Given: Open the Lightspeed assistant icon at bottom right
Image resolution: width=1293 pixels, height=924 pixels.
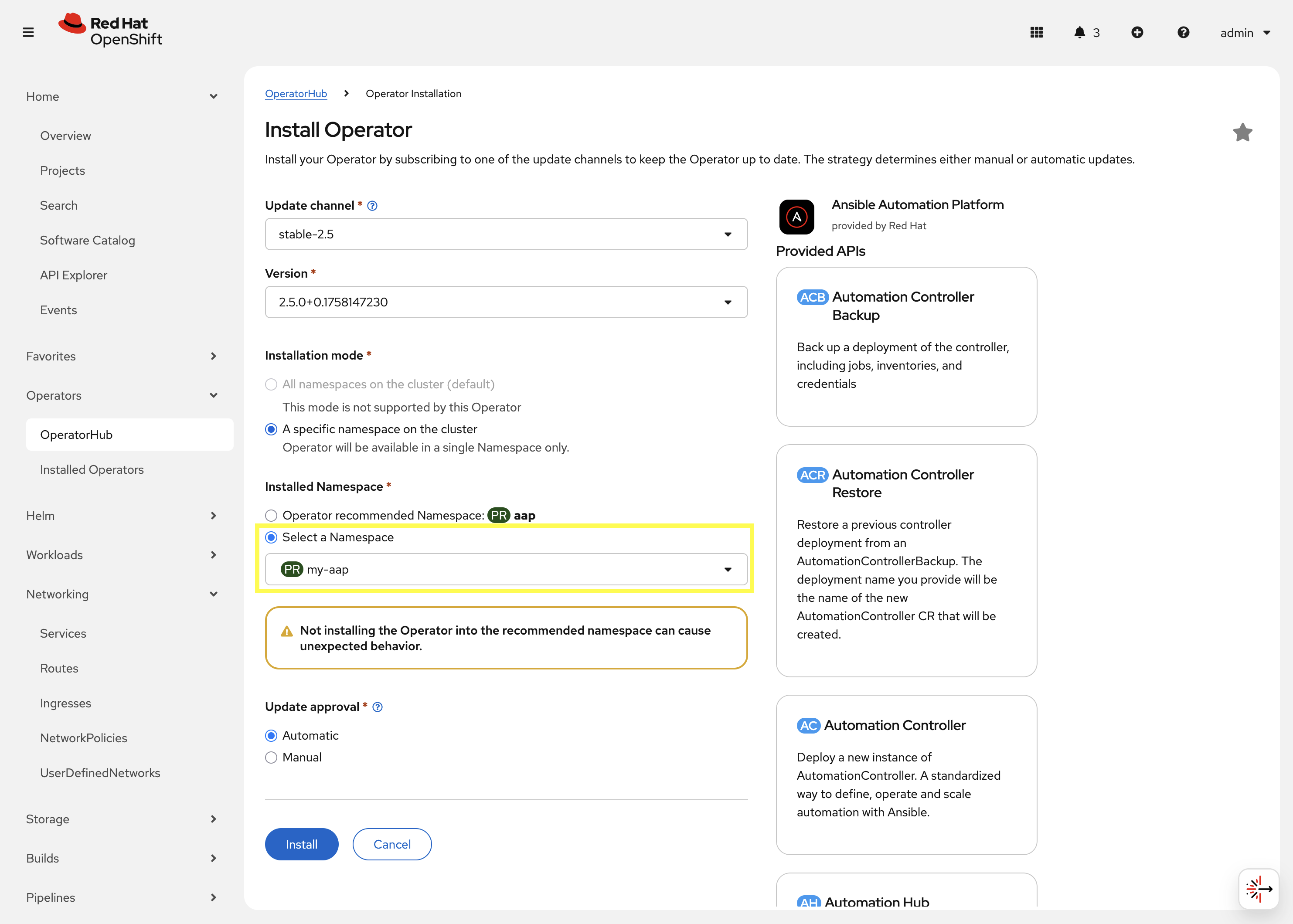Looking at the screenshot, I should coord(1258,889).
